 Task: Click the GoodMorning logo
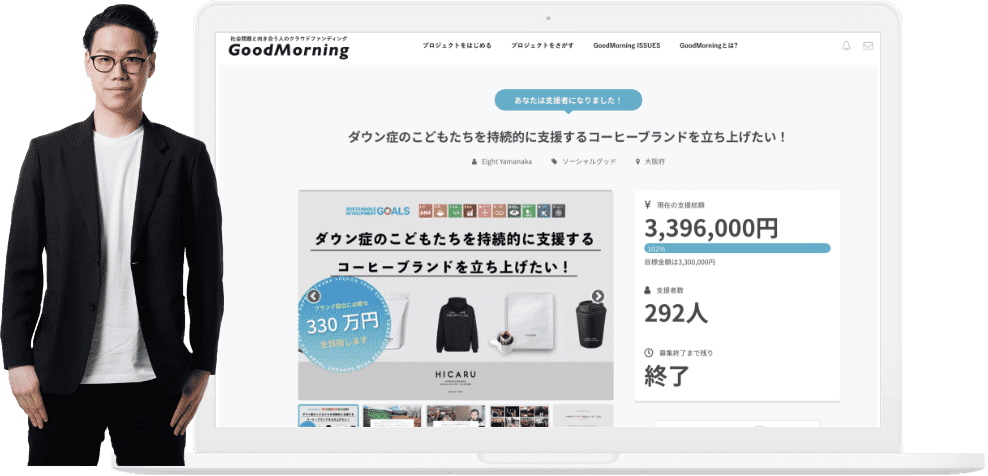289,47
